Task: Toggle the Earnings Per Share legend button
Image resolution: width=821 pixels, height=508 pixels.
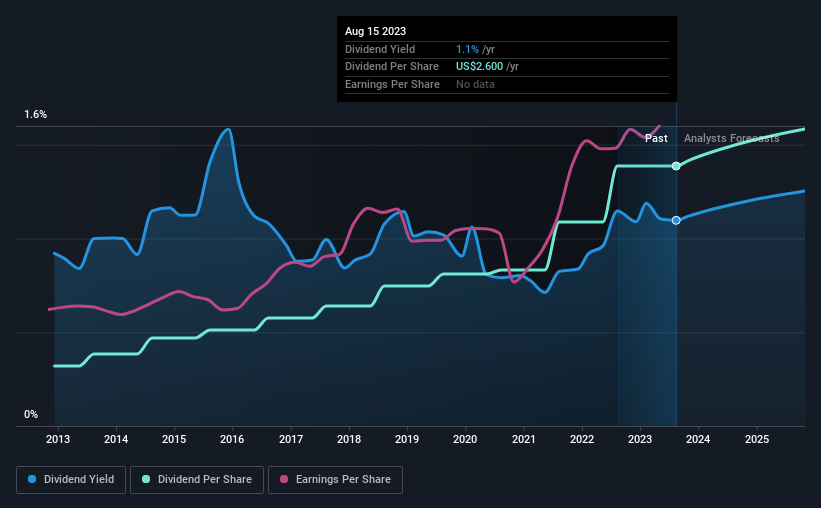Action: [x=335, y=479]
